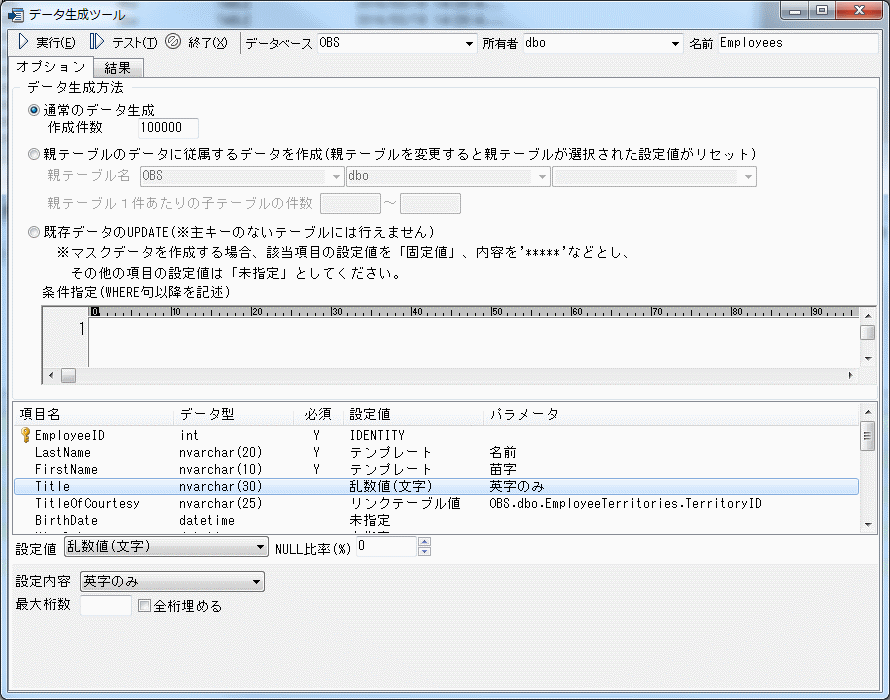The image size is (890, 700).
Task: Switch to the オプション tab
Action: [51, 66]
